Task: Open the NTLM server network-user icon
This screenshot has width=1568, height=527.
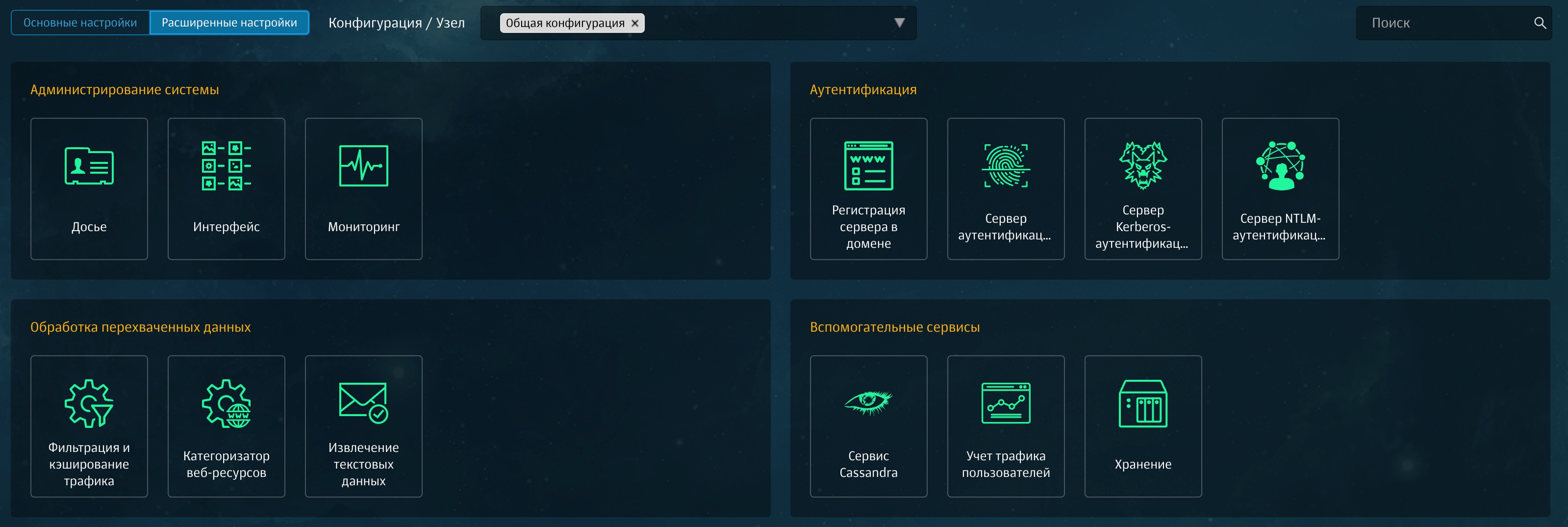Action: pyautogui.click(x=1280, y=166)
